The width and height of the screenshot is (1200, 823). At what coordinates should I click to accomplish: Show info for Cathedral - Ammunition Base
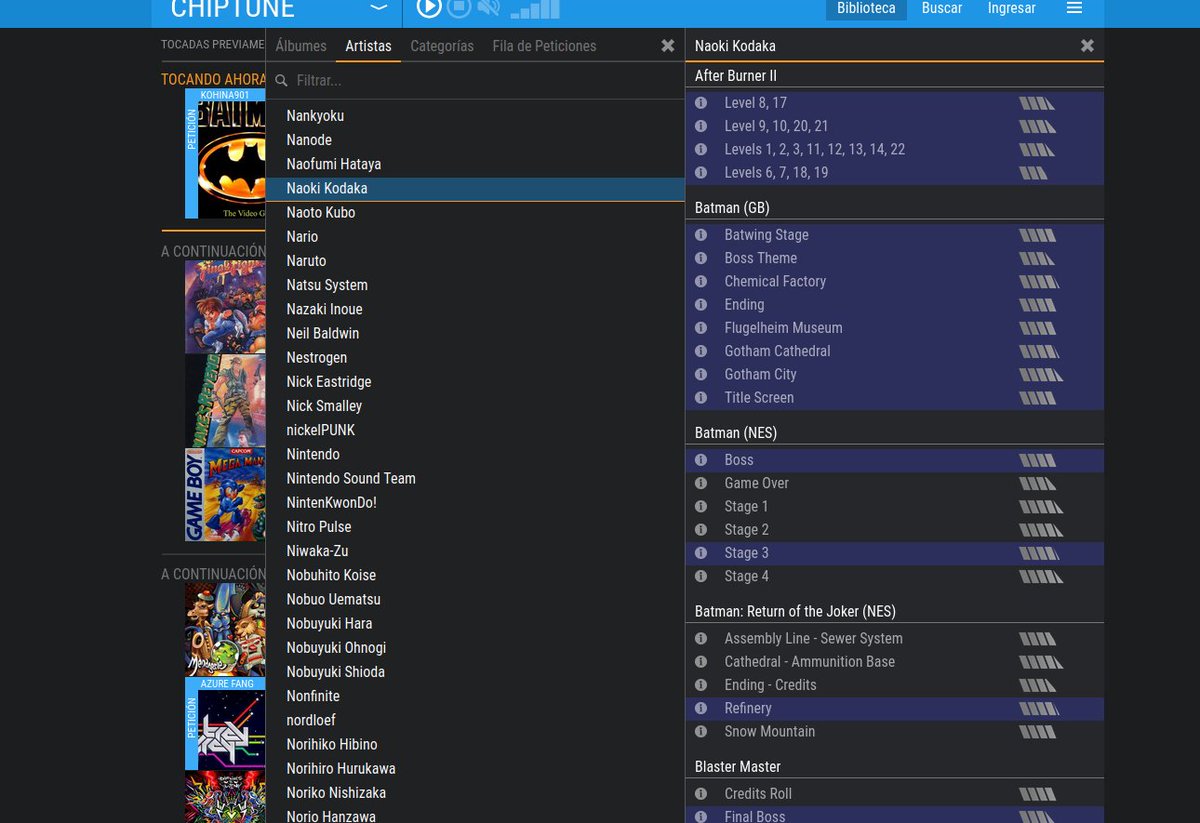(701, 662)
